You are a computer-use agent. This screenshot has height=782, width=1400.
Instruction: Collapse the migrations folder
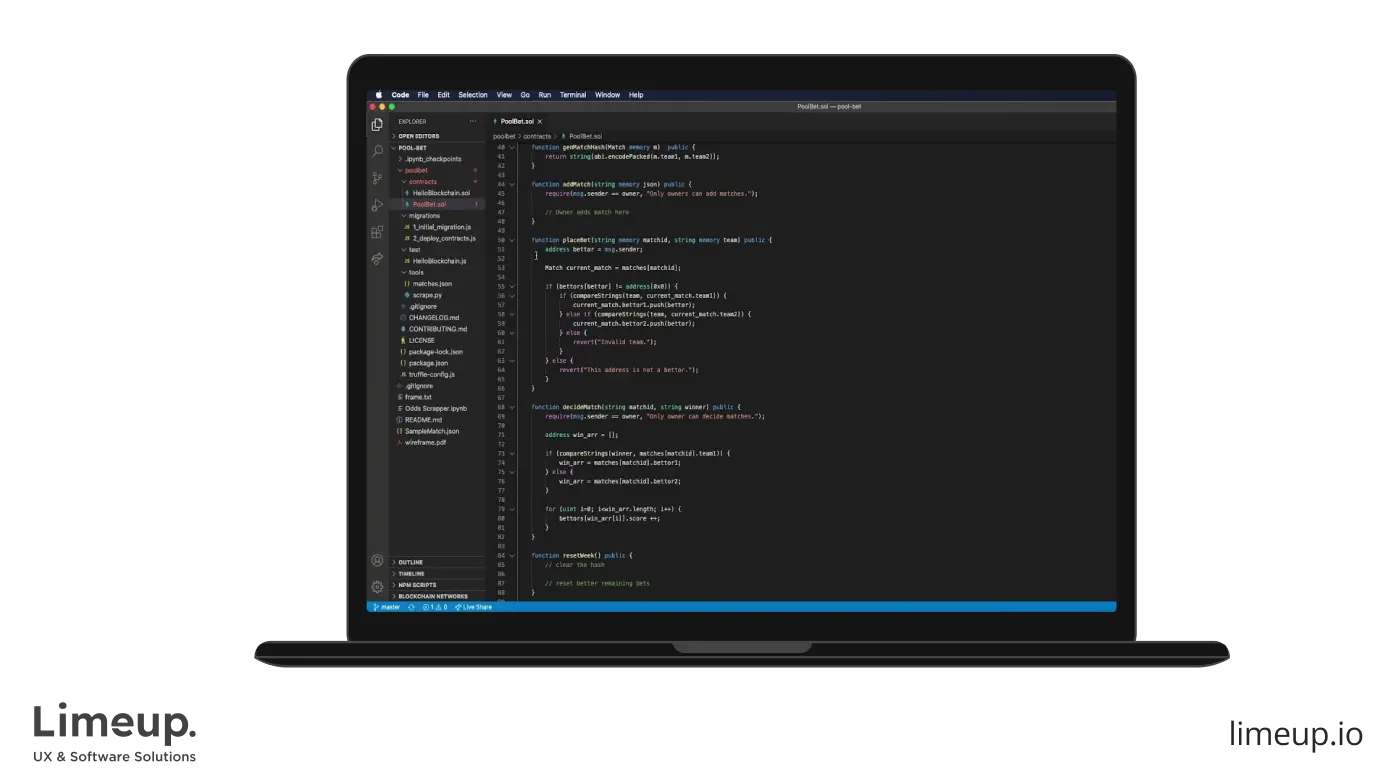pos(423,215)
